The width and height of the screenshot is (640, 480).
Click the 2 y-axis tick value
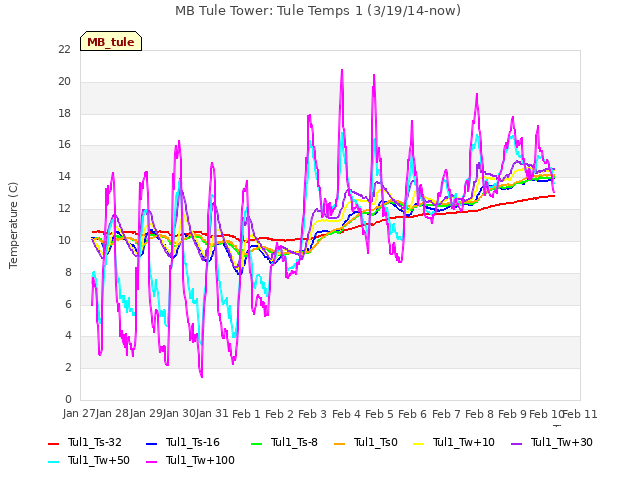pyautogui.click(x=68, y=367)
